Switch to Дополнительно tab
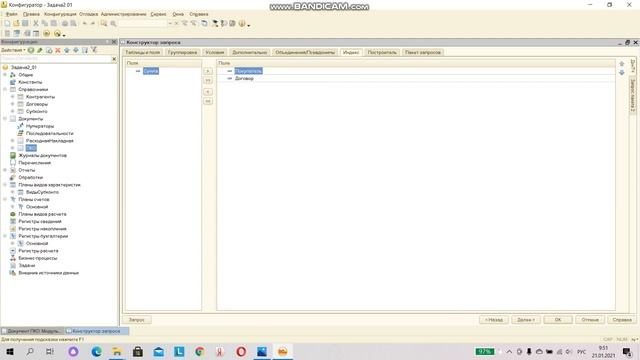Viewport: 640px width, 360px height. (249, 52)
